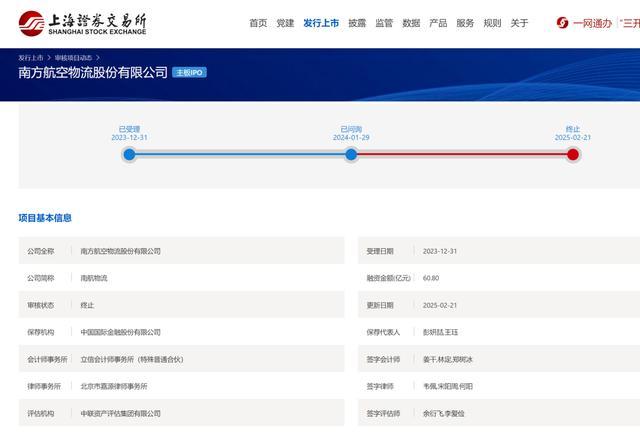Click the Shanghai Stock Exchange logo
Viewport: 640px width, 436px height.
(82, 24)
